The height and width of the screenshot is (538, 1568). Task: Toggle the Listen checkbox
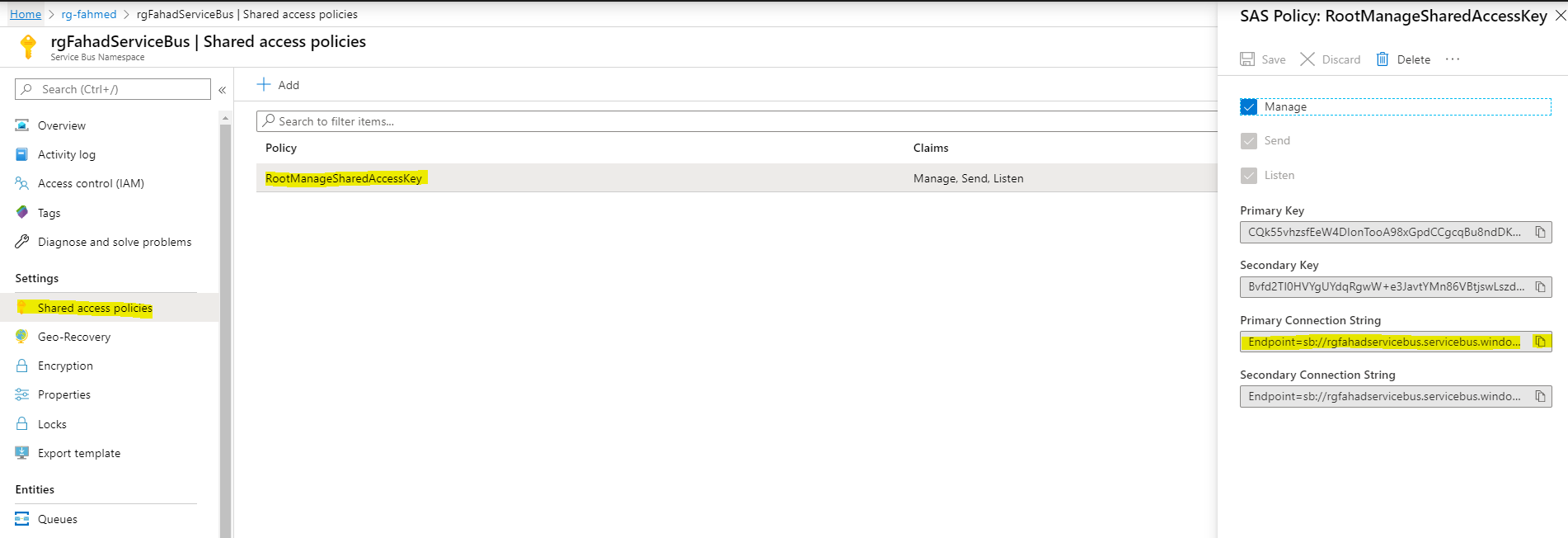[x=1249, y=176]
